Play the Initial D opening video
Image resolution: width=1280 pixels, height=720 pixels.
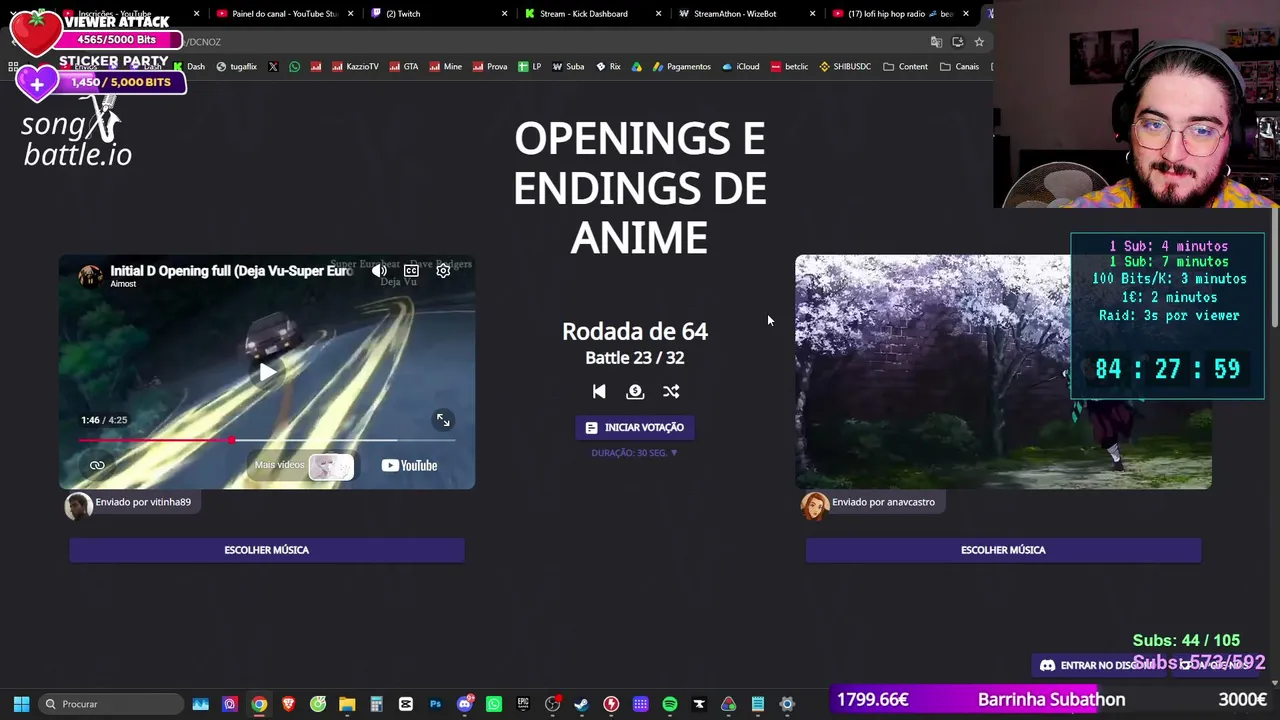pos(267,373)
